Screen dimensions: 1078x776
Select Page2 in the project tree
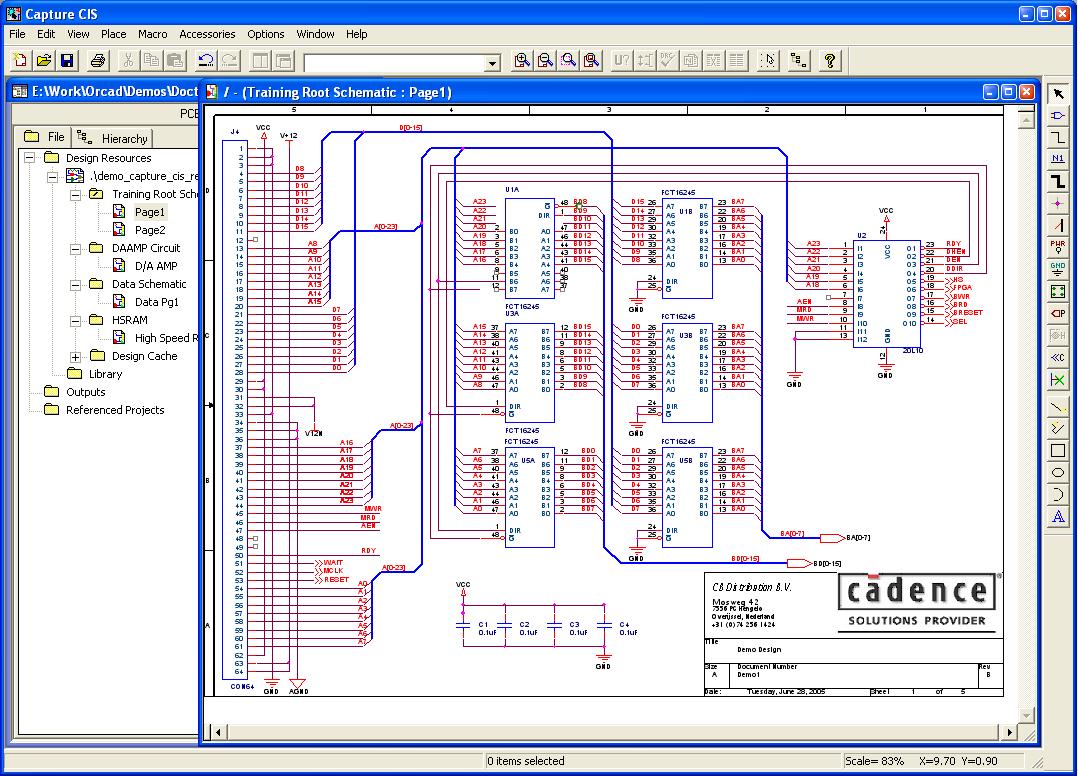(150, 229)
